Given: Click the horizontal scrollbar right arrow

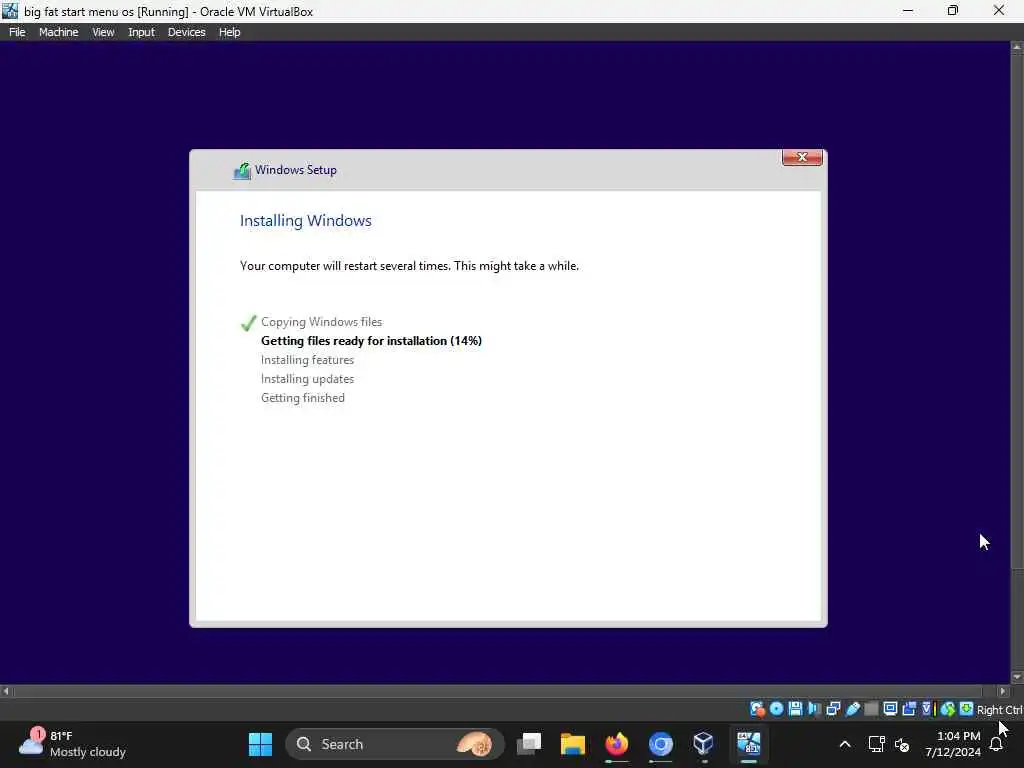Looking at the screenshot, I should click(1003, 691).
